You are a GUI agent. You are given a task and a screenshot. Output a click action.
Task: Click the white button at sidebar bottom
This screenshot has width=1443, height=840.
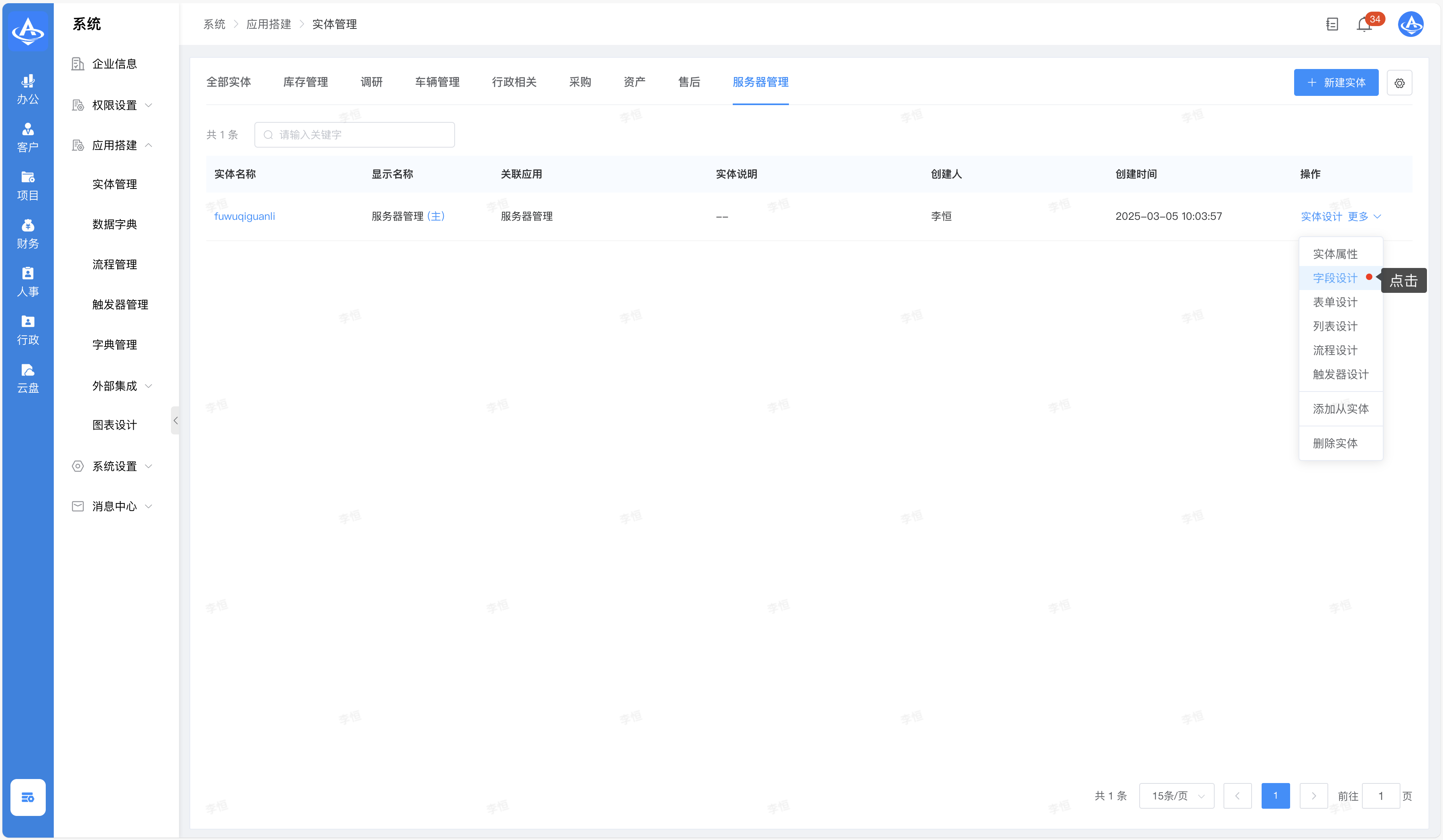[x=27, y=797]
